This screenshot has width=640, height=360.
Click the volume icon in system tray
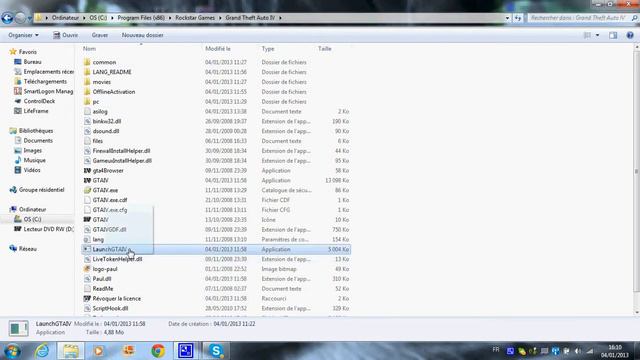578,351
